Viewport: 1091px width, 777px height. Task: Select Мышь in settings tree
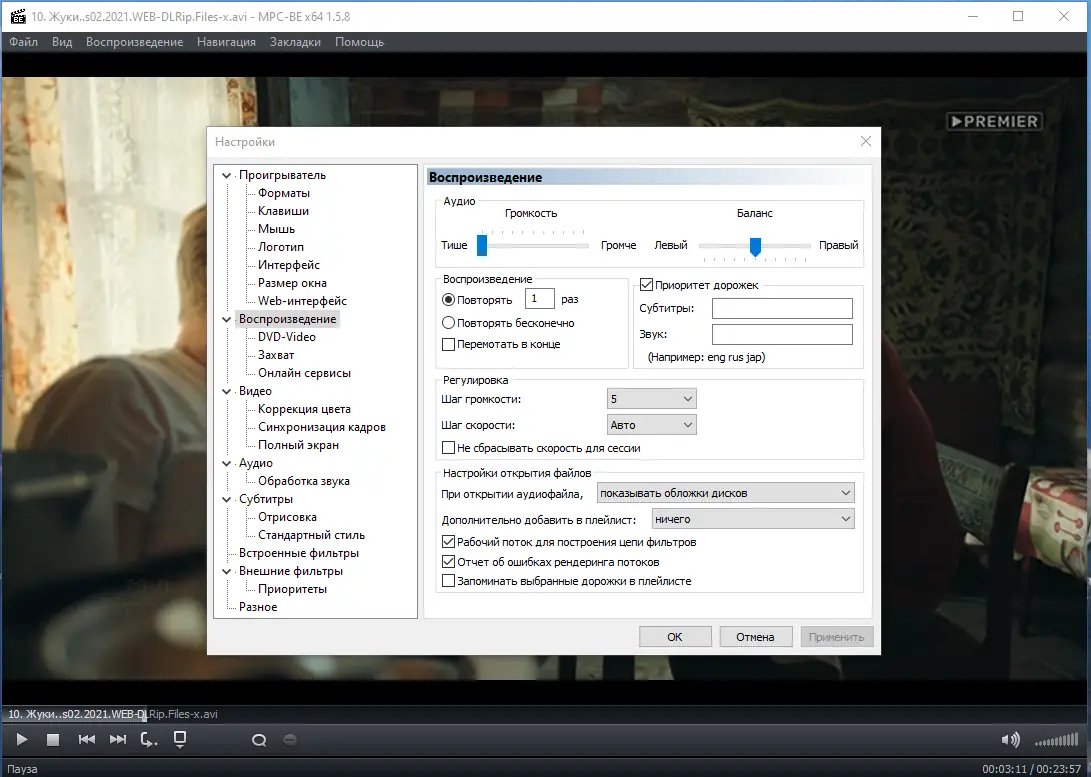pyautogui.click(x=276, y=230)
